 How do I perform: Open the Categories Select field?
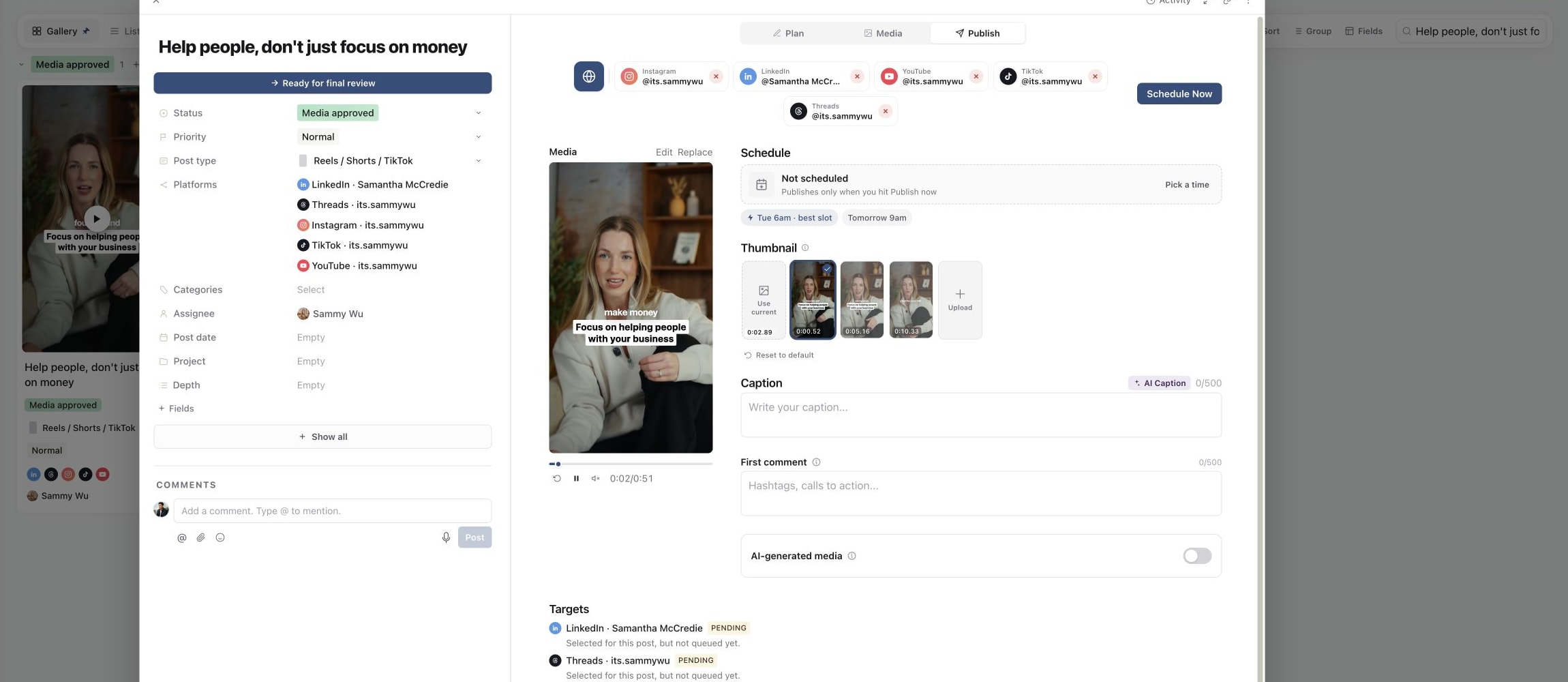point(311,290)
